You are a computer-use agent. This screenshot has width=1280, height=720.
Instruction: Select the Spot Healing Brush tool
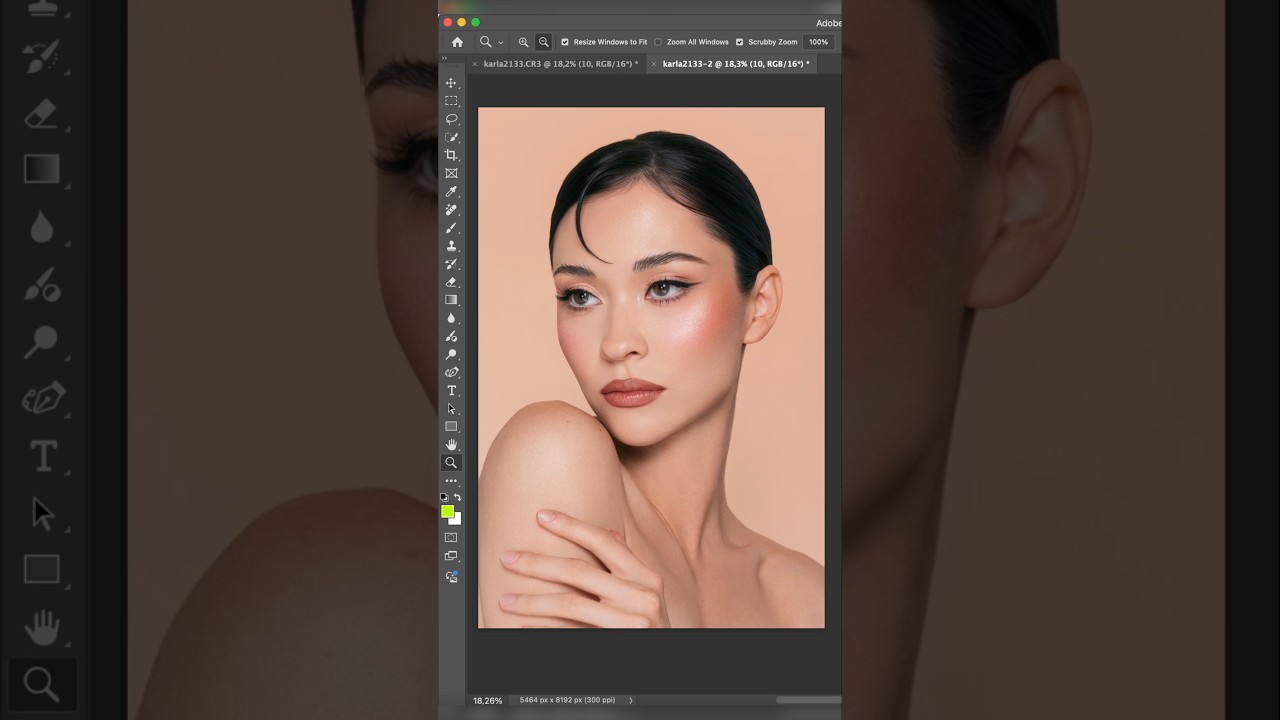(x=451, y=210)
